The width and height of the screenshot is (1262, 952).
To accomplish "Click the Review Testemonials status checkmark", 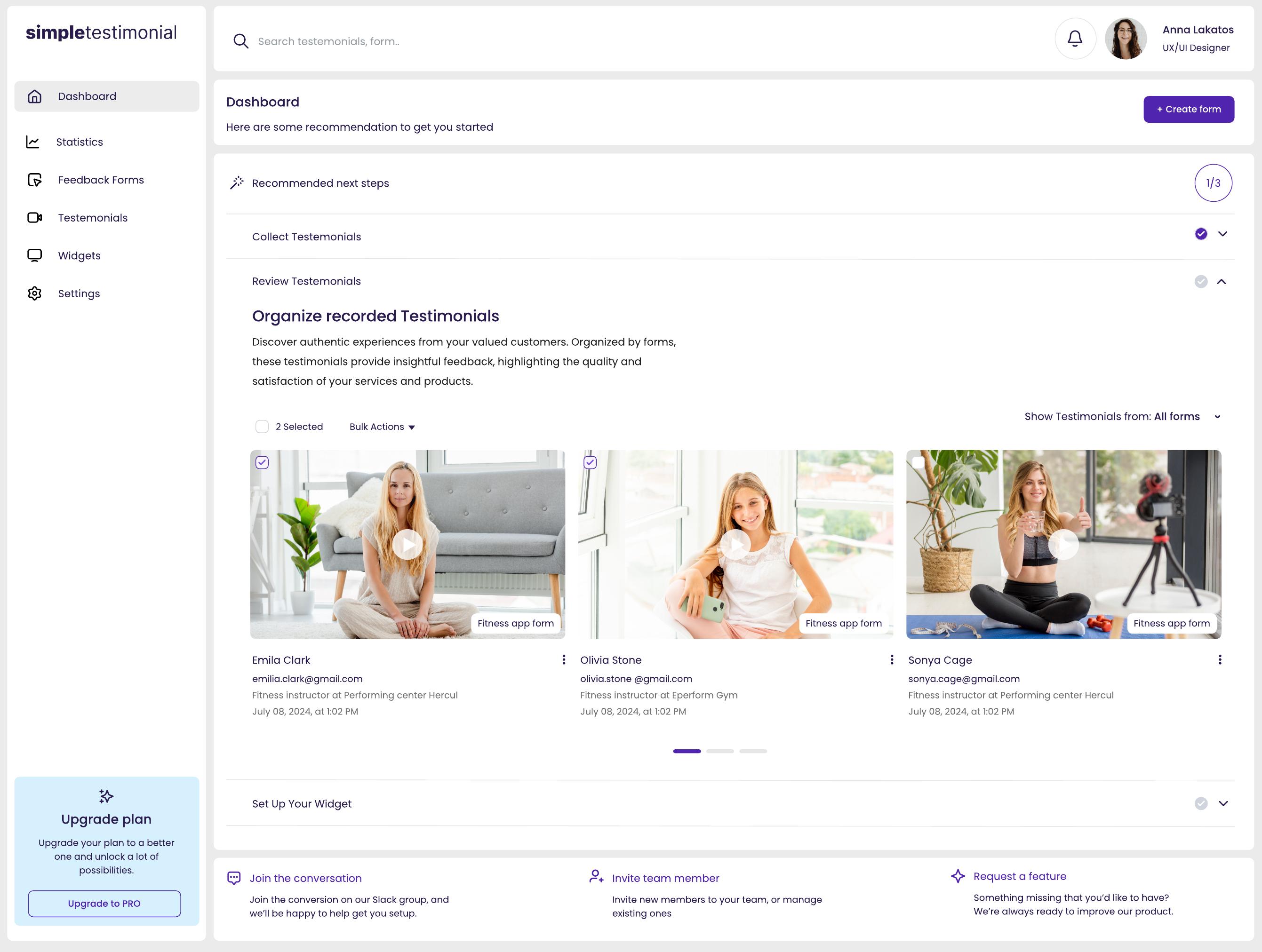I will (x=1201, y=282).
